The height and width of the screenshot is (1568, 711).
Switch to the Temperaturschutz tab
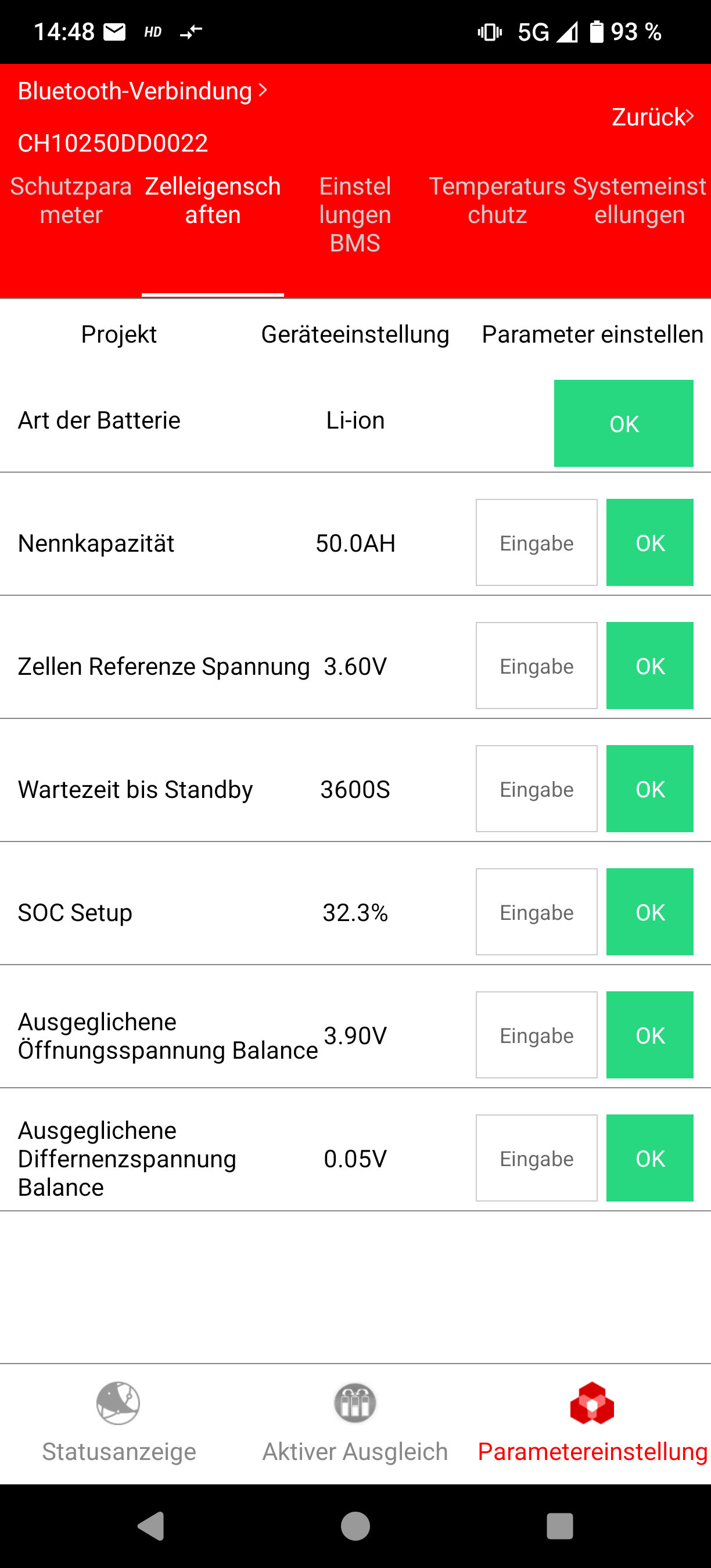pos(497,201)
